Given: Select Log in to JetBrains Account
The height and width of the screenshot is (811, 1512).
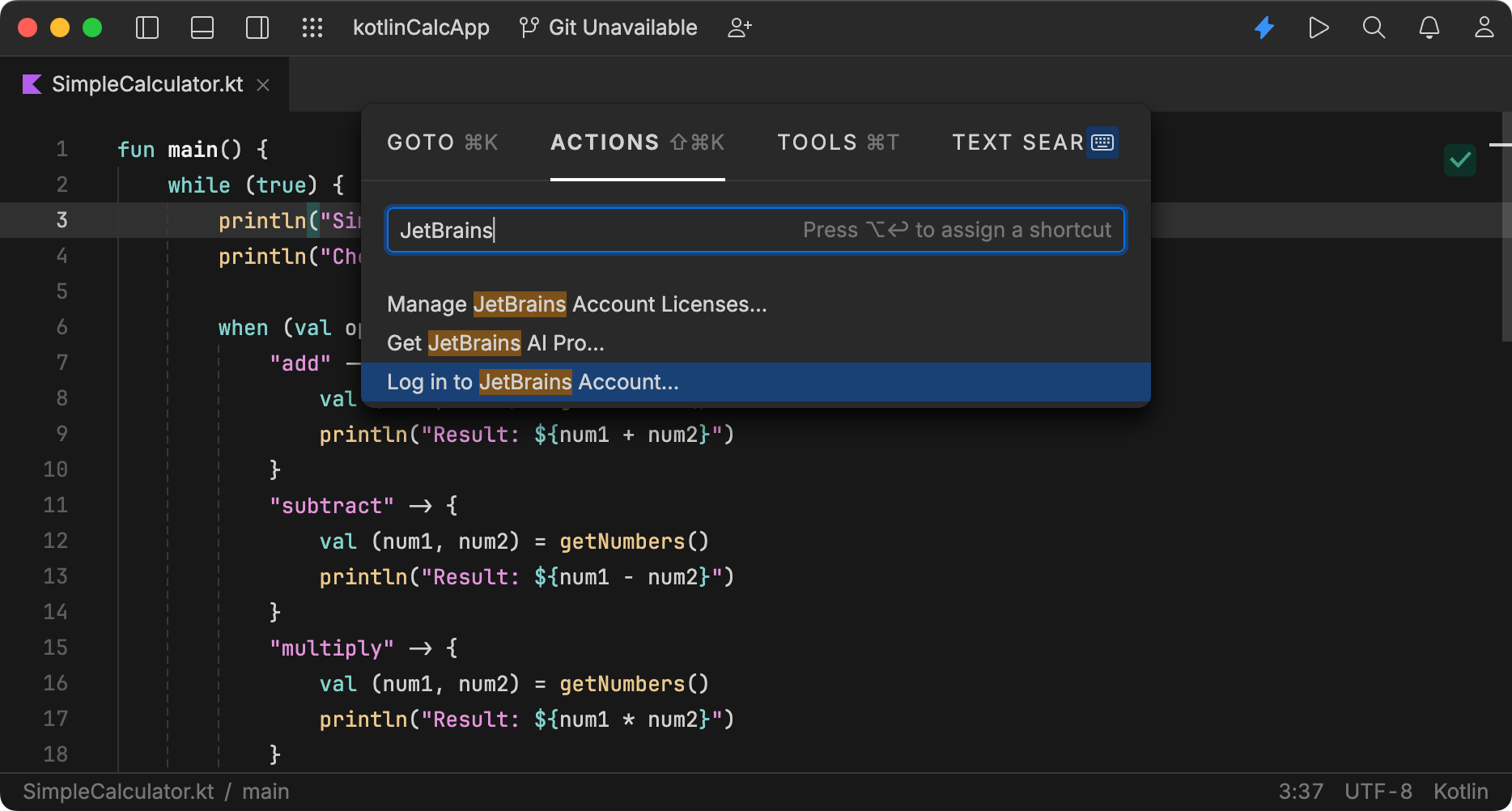Looking at the screenshot, I should (x=533, y=381).
